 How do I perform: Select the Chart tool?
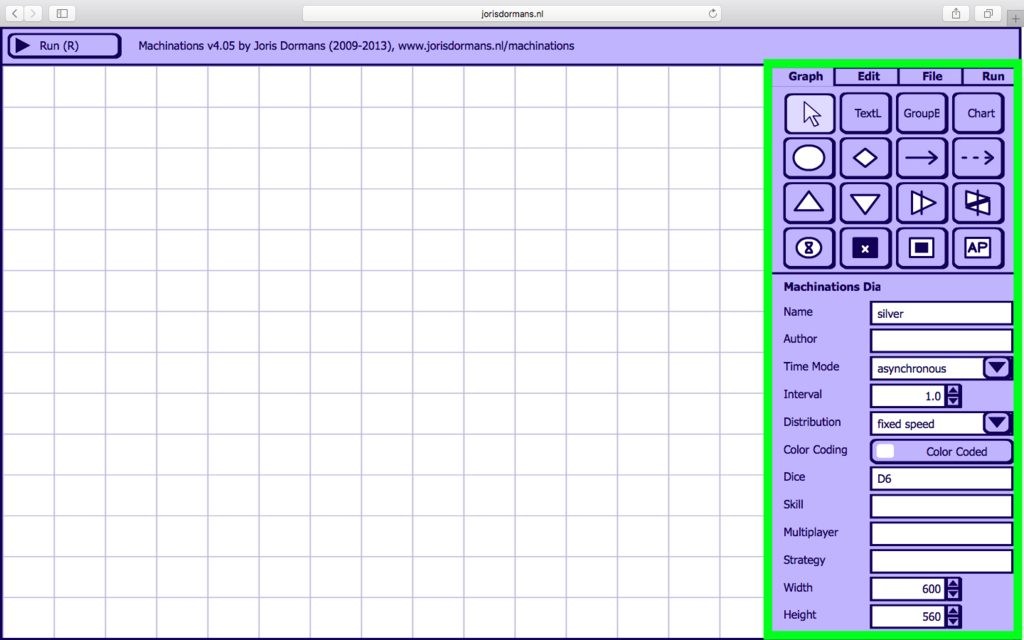click(978, 114)
